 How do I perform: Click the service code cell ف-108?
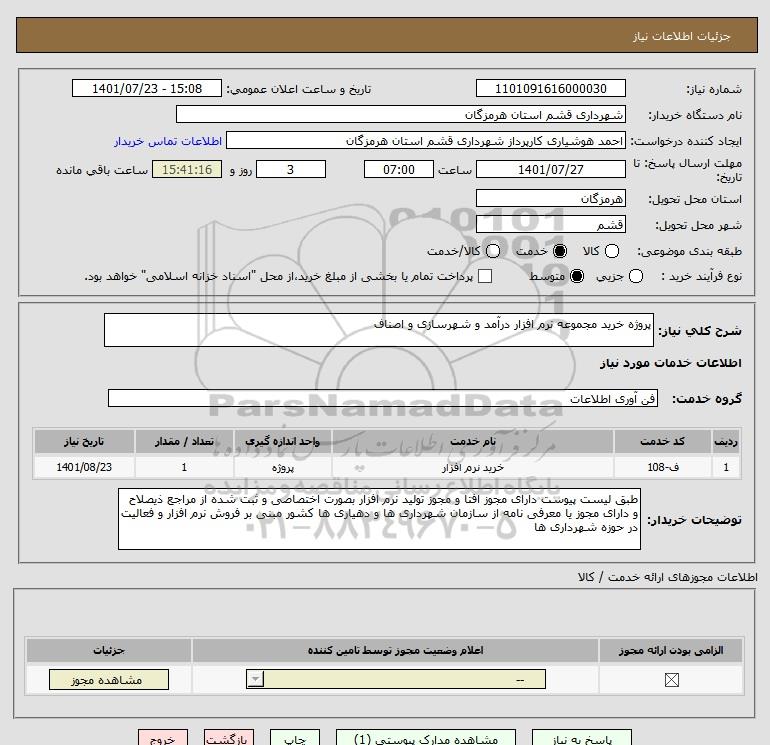pyautogui.click(x=662, y=467)
